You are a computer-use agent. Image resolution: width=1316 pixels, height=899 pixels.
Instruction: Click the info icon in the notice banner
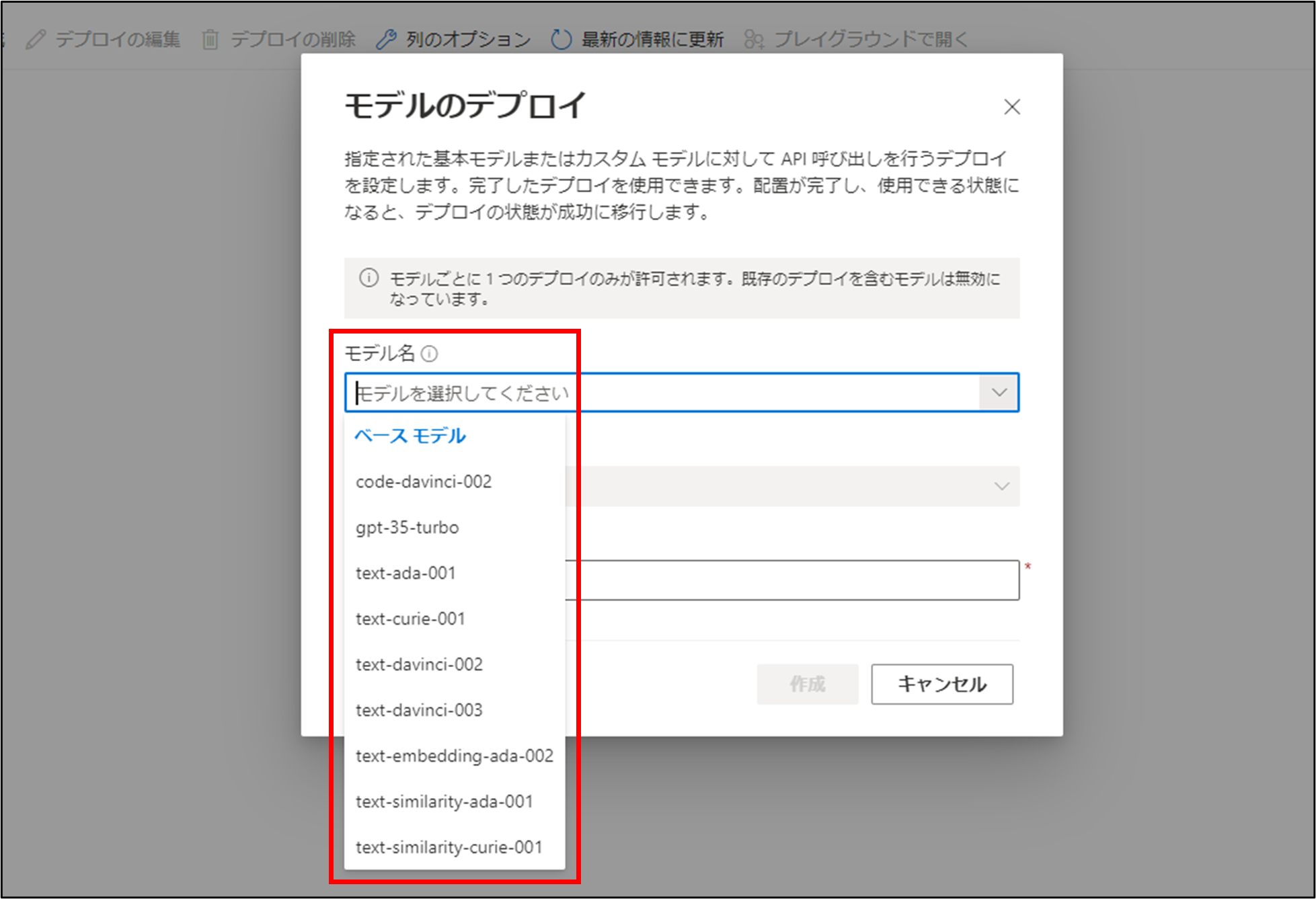[369, 278]
